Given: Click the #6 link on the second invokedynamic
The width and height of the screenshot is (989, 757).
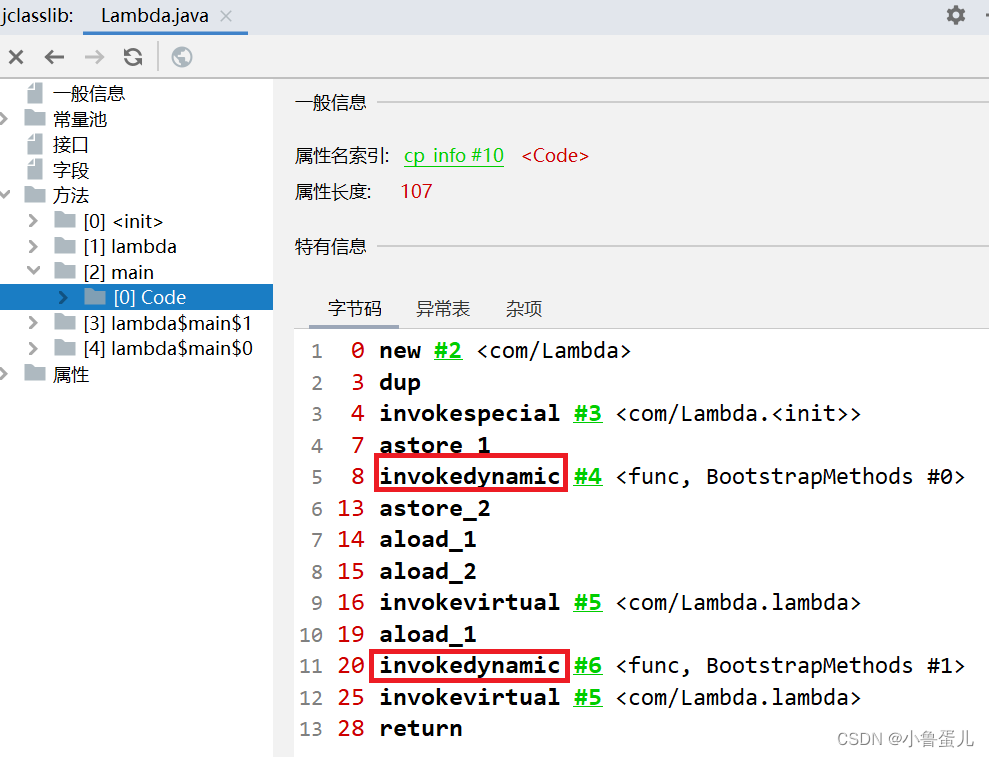Looking at the screenshot, I should click(588, 665).
